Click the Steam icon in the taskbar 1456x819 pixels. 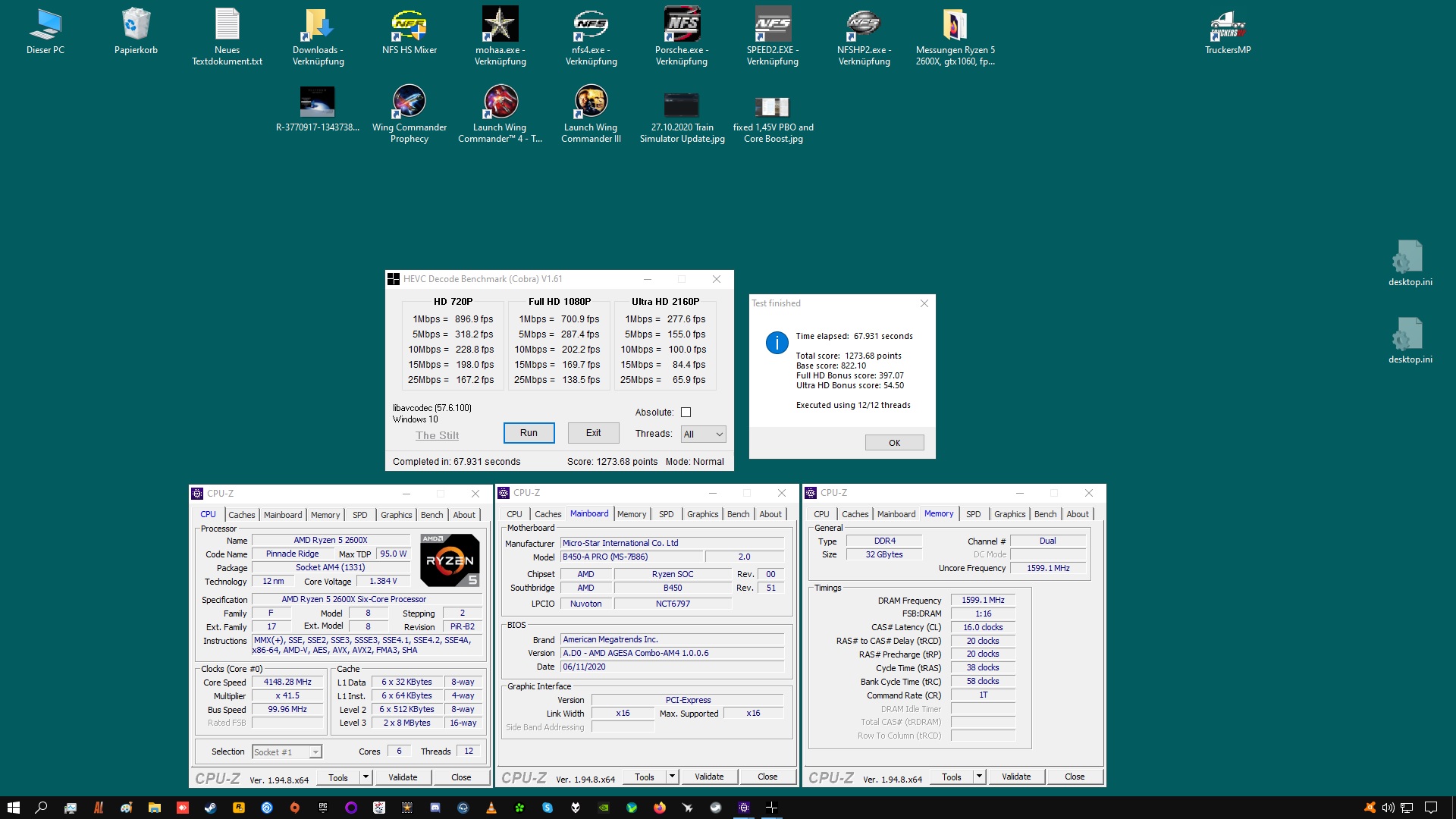click(210, 808)
